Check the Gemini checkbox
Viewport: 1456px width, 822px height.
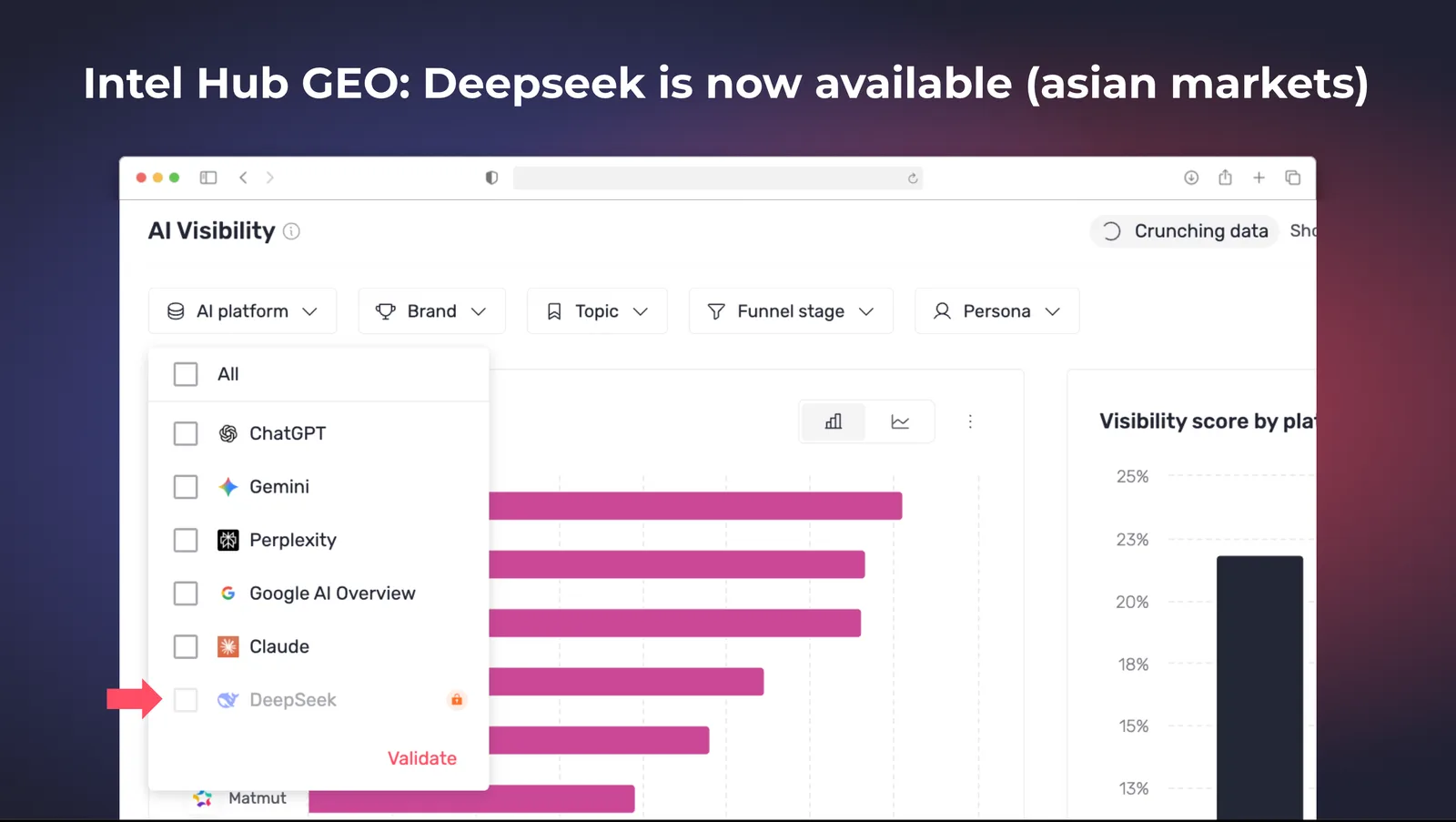coord(186,487)
